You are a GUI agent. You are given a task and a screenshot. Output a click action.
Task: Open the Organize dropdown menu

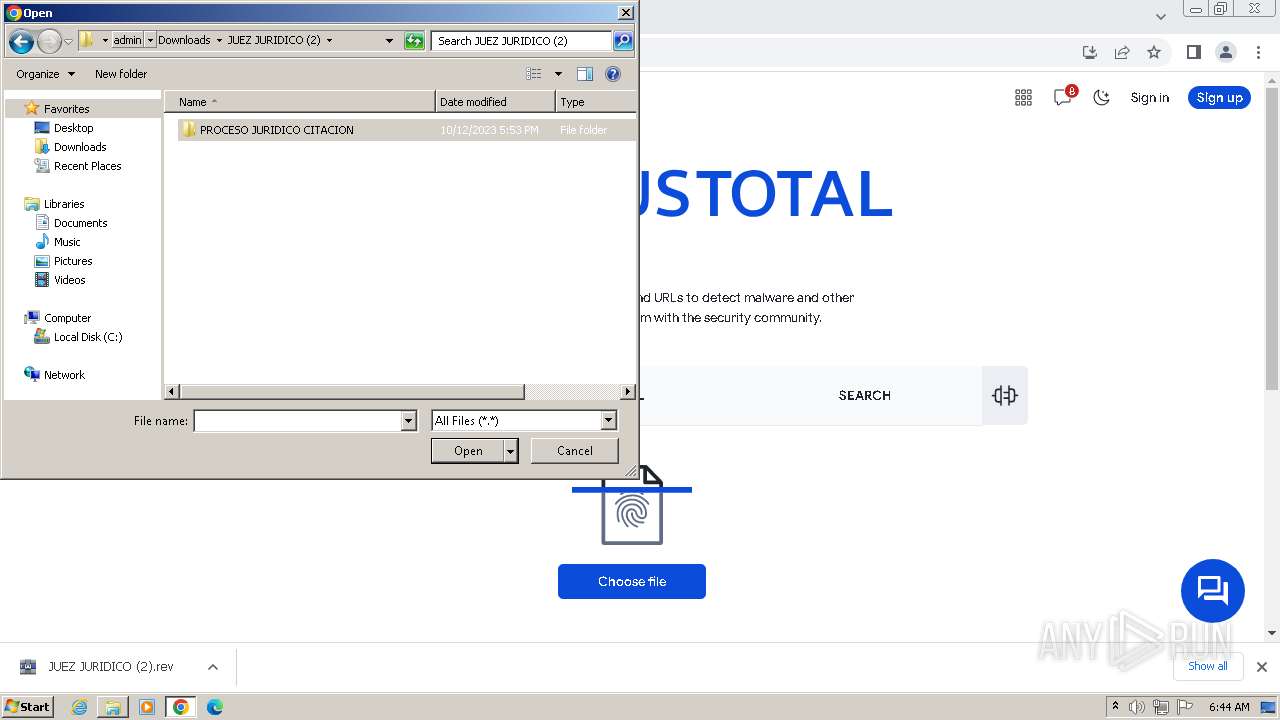45,74
